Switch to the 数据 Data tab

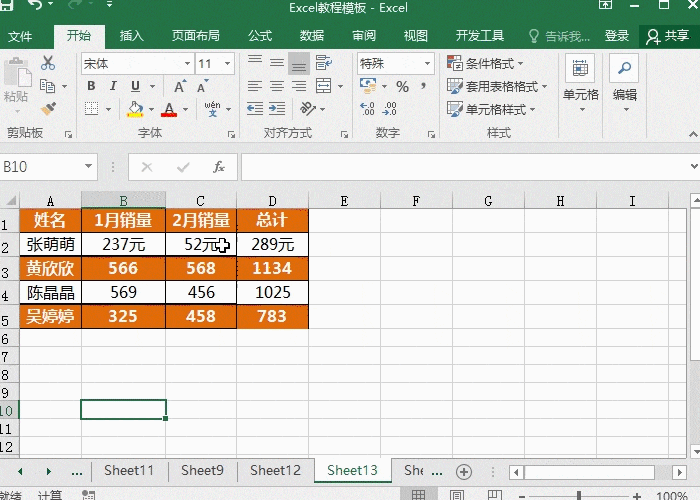point(312,36)
